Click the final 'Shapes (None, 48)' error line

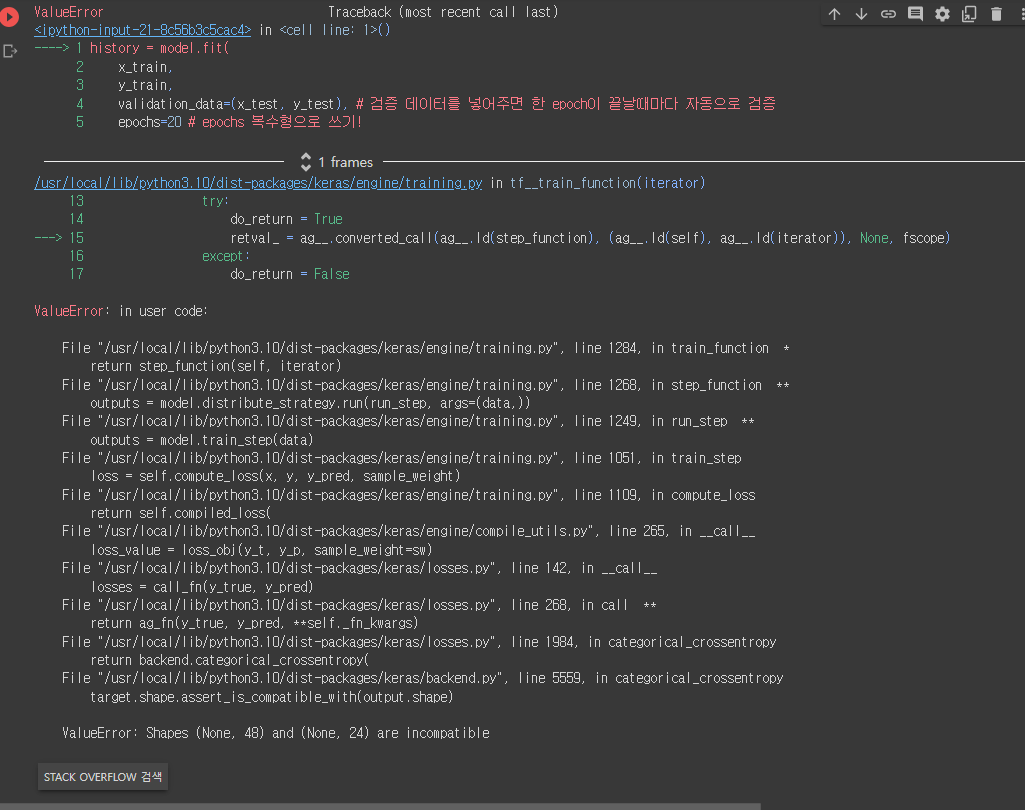[x=275, y=733]
